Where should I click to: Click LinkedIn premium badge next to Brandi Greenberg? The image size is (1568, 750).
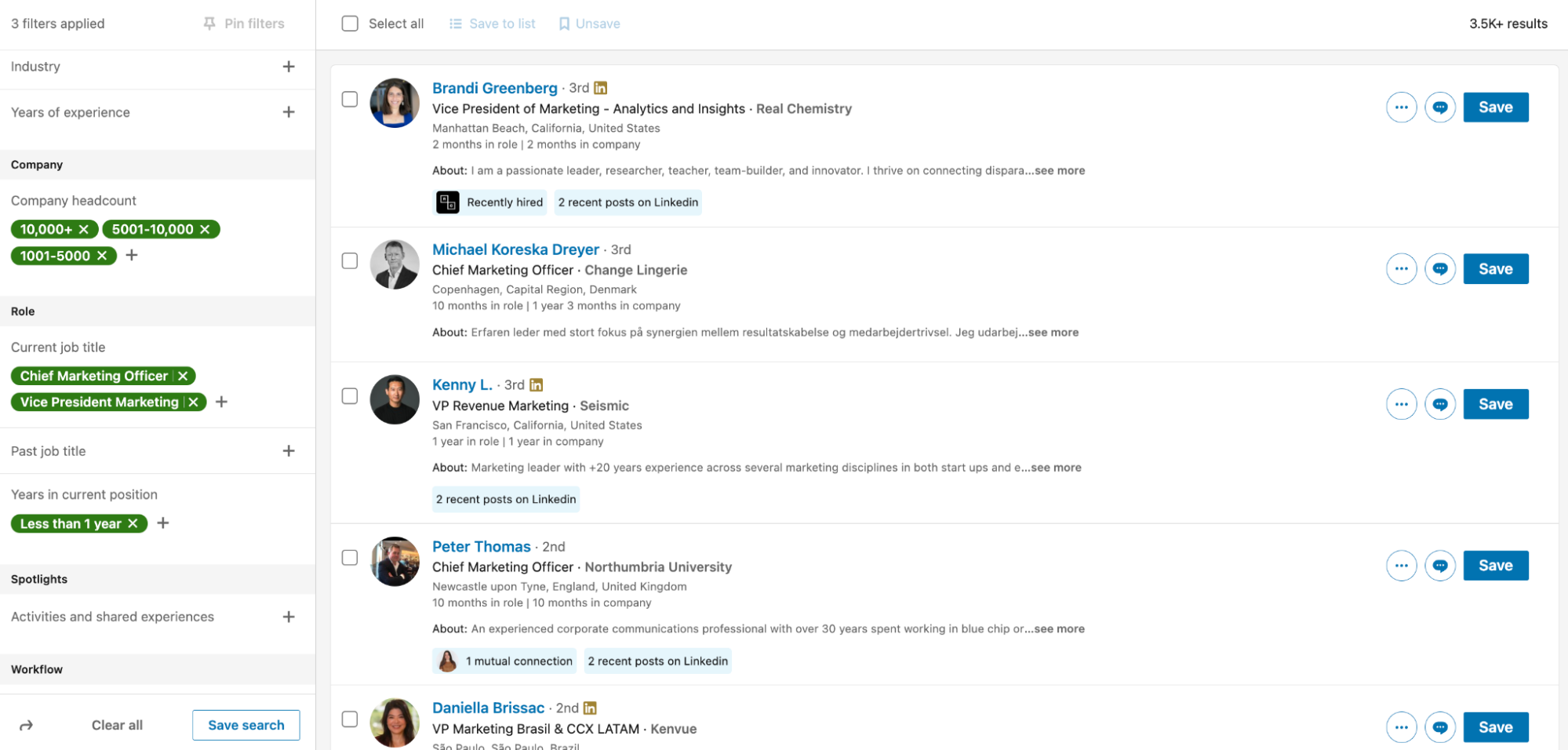click(601, 88)
